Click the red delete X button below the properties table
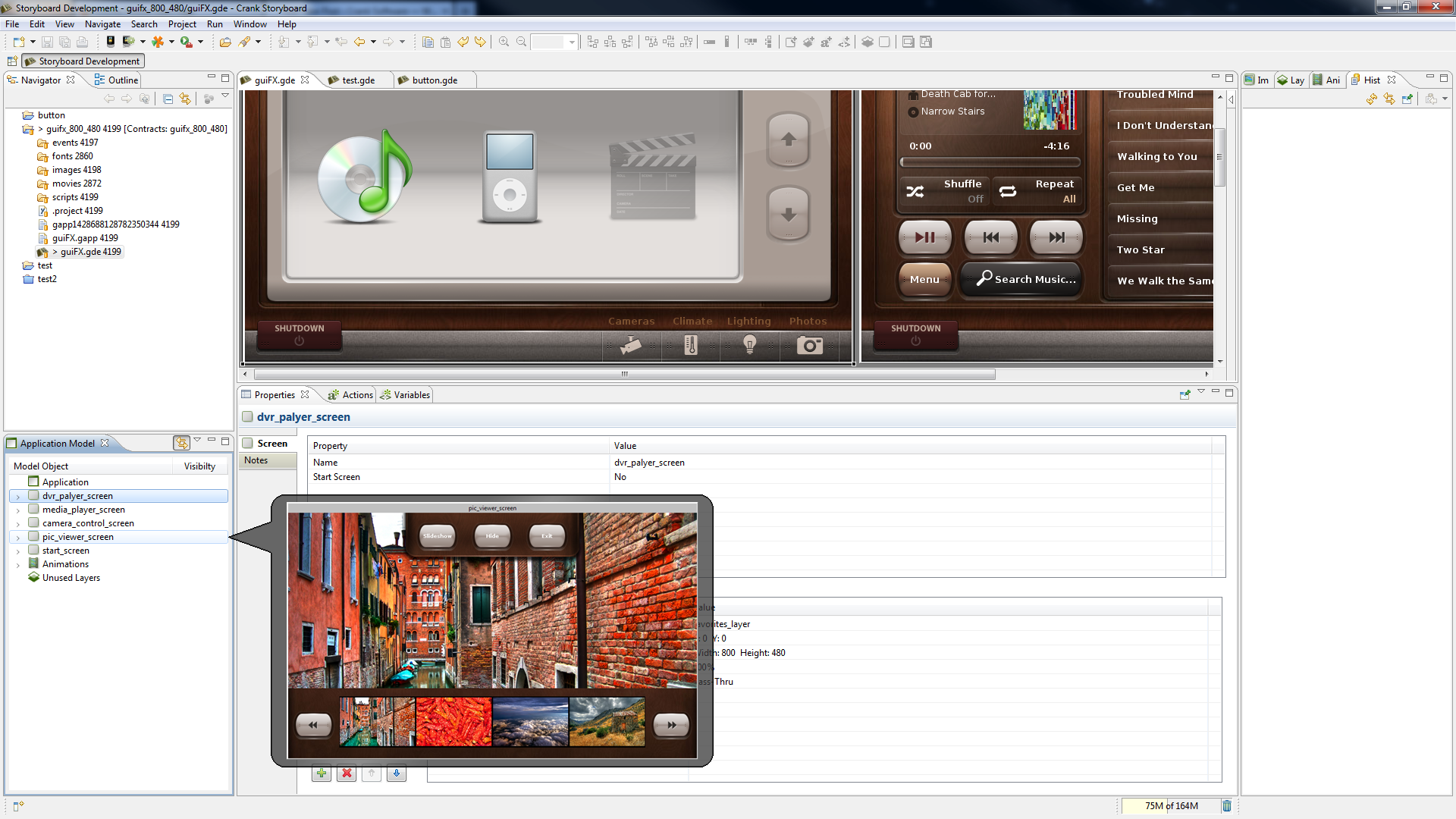The height and width of the screenshot is (819, 1456). click(347, 773)
